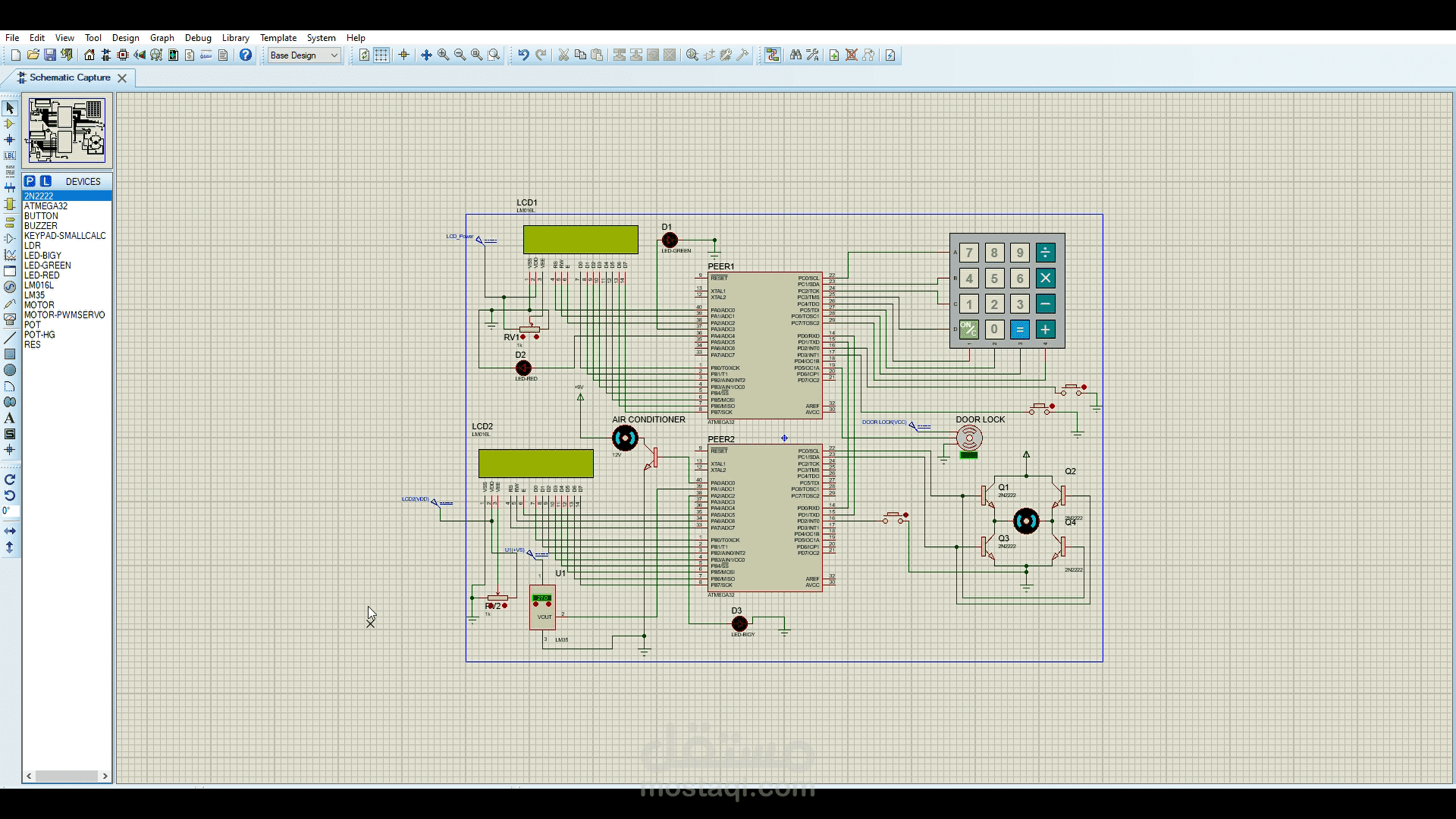Launch the 3D Visualizer toolbar icon
Viewport: 1456px width, 819px height.
(x=140, y=55)
